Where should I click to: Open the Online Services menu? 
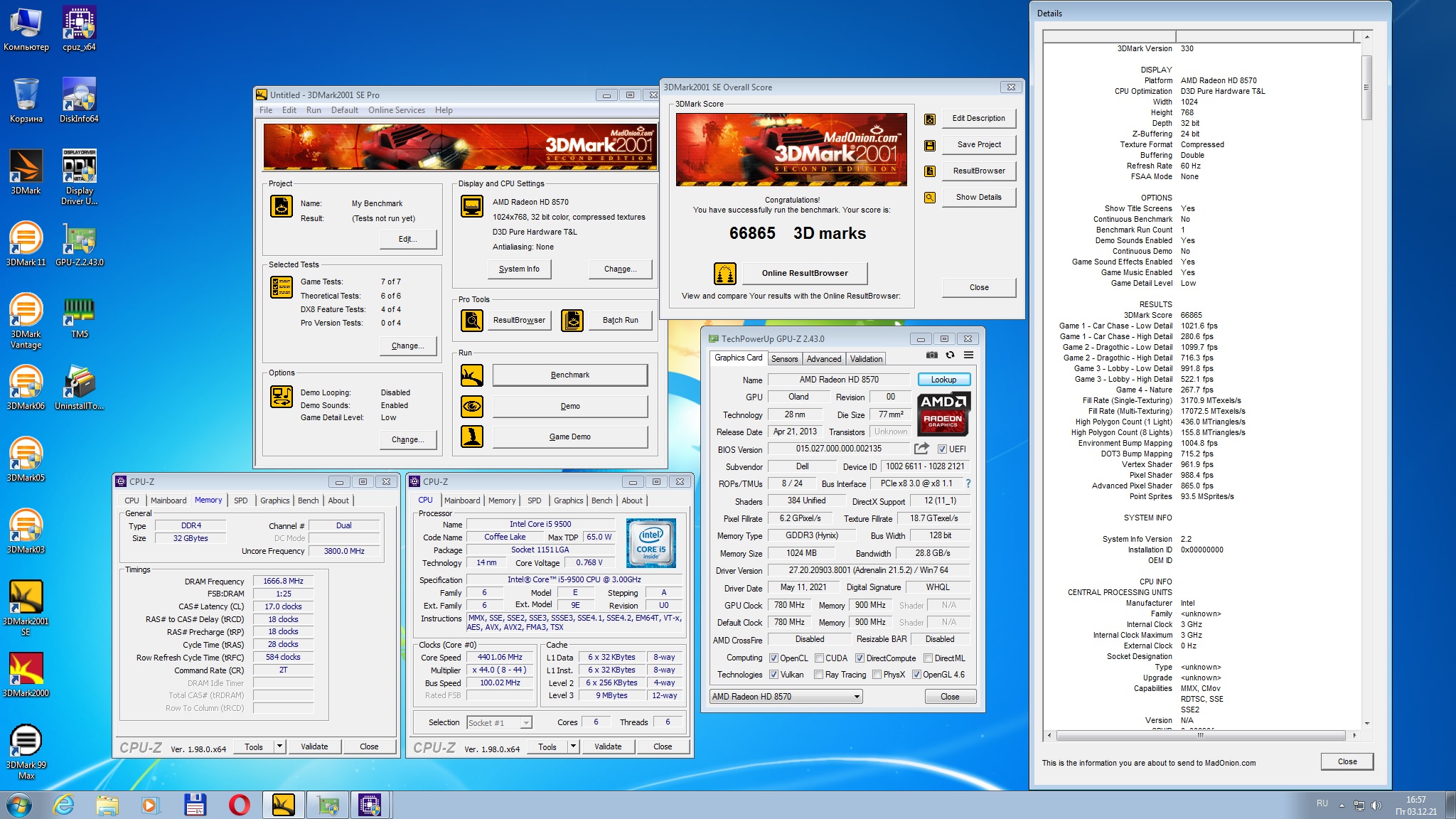[x=397, y=110]
